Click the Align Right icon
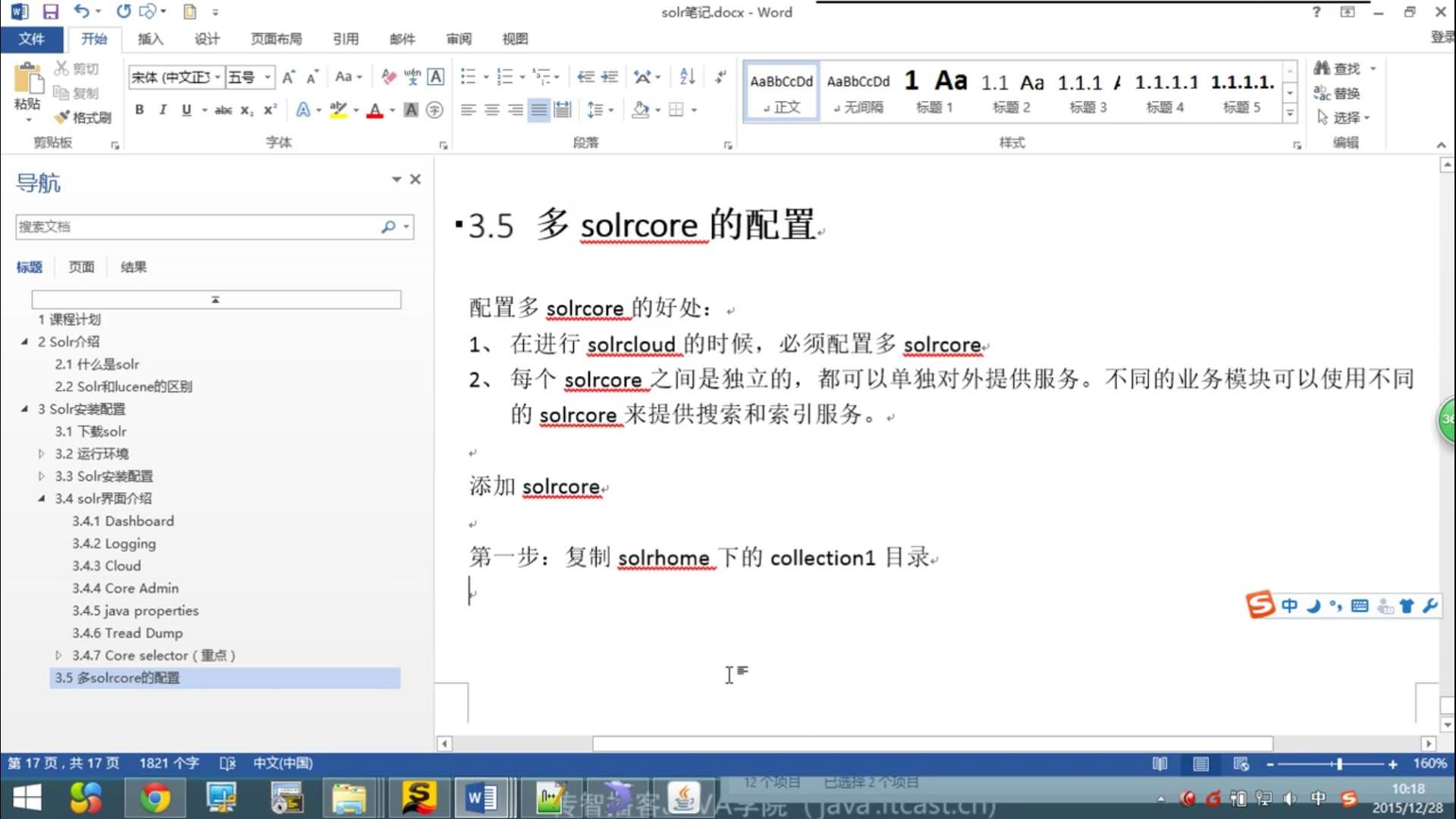The width and height of the screenshot is (1456, 819). click(x=516, y=110)
